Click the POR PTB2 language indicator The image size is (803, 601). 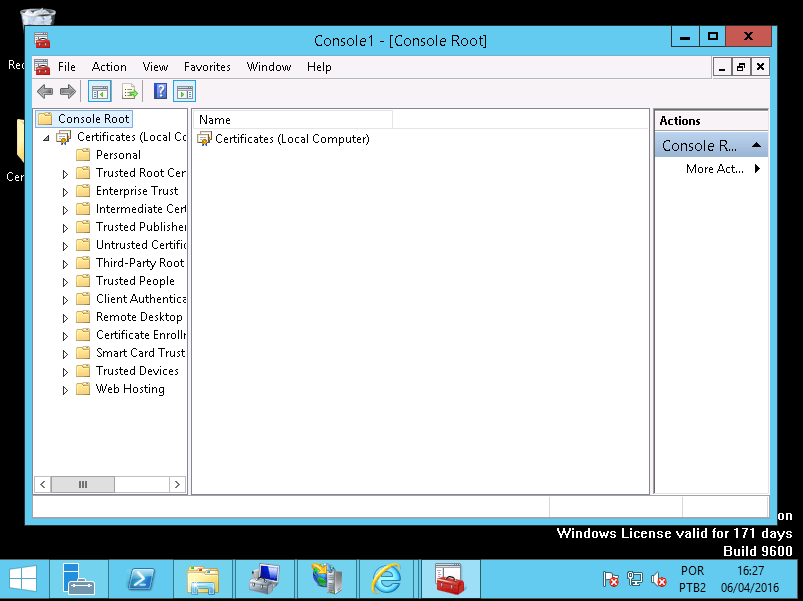click(x=692, y=579)
